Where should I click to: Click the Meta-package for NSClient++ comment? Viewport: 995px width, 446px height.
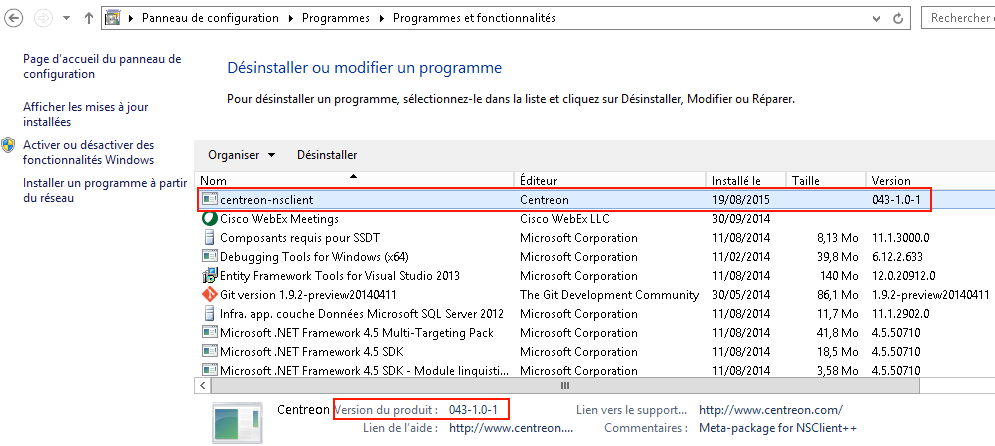(778, 428)
